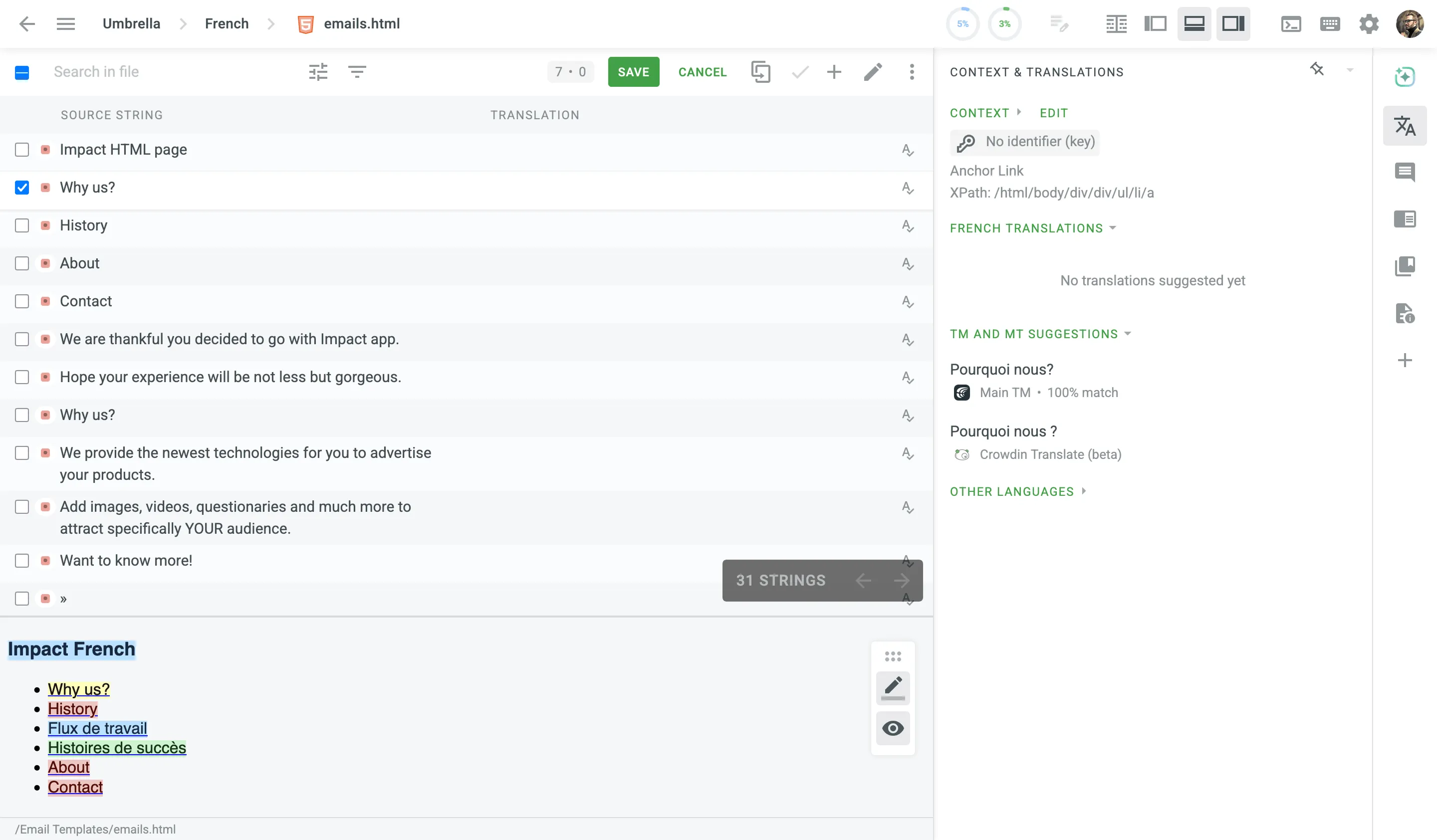
Task: Open the keyboard shortcuts panel
Action: 1330,24
